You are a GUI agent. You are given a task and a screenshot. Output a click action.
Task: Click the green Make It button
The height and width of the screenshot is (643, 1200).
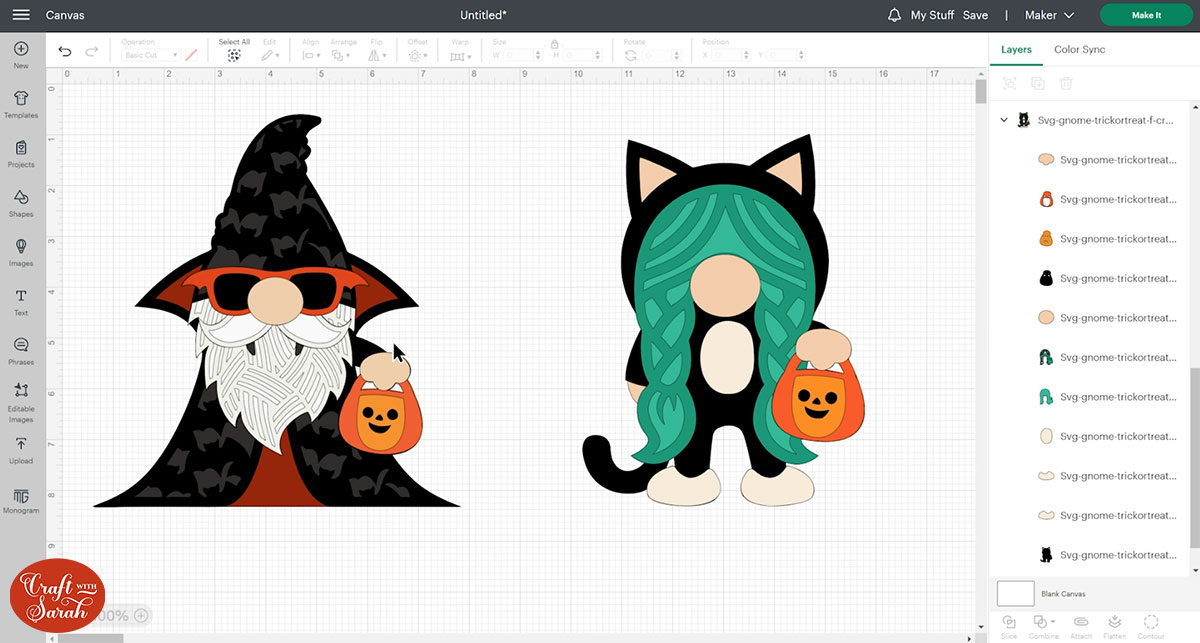pos(1145,15)
